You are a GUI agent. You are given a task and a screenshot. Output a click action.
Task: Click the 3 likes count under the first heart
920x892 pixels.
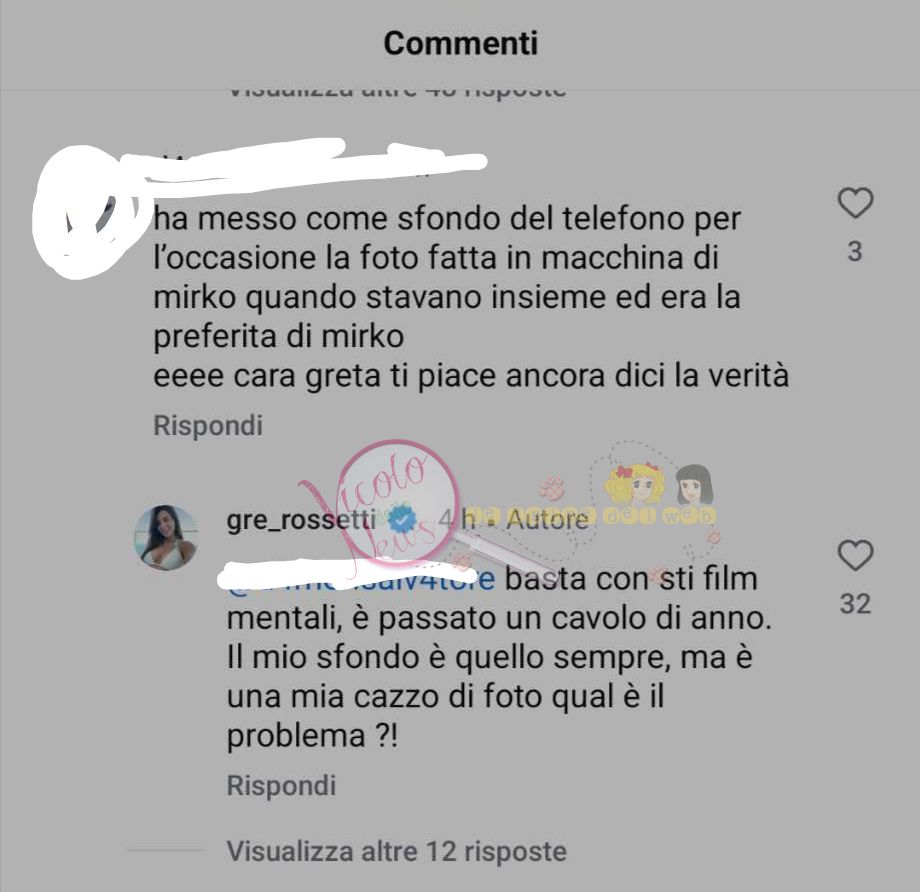855,251
